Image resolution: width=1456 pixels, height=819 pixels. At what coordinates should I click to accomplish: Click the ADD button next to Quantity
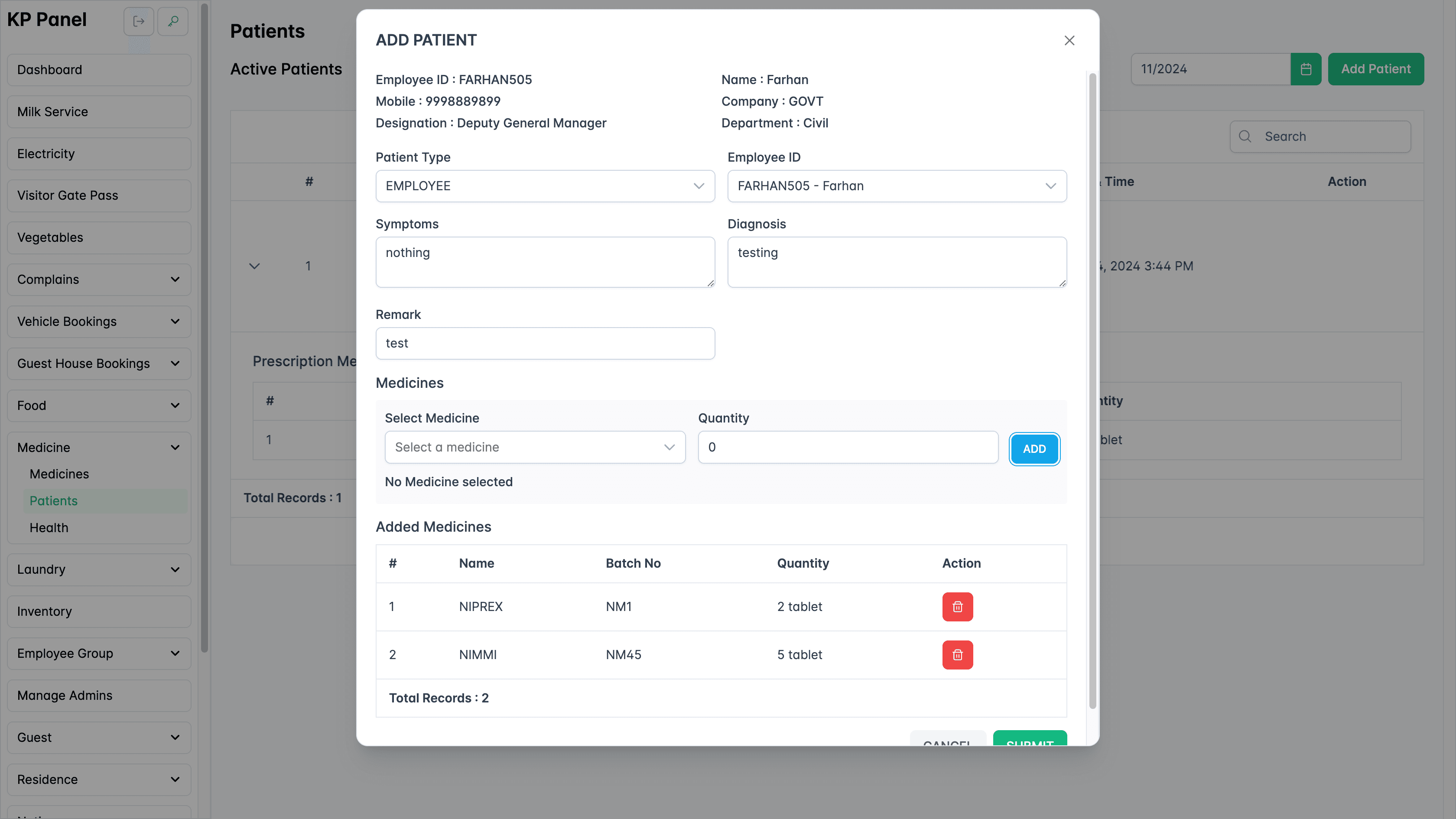(1034, 449)
